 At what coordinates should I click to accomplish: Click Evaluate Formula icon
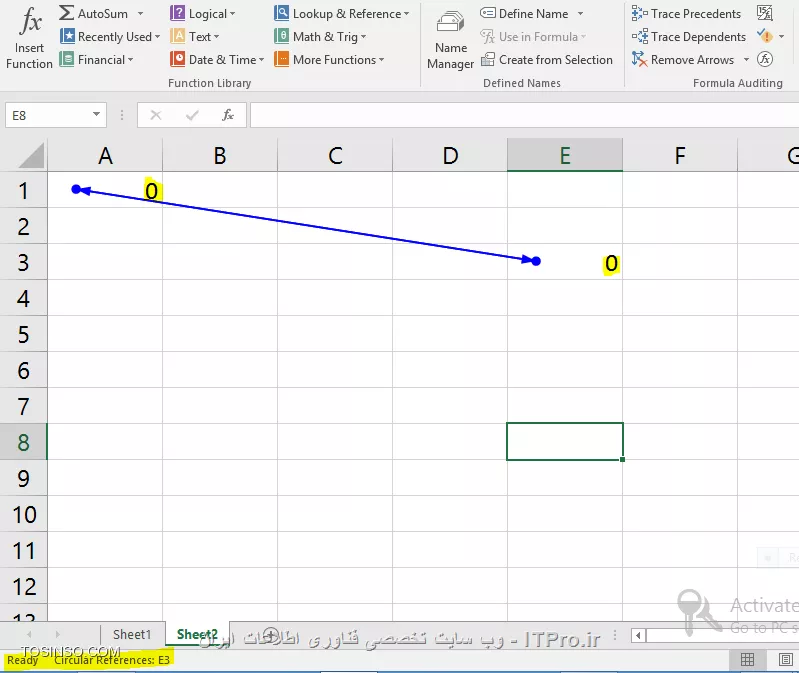click(x=765, y=60)
